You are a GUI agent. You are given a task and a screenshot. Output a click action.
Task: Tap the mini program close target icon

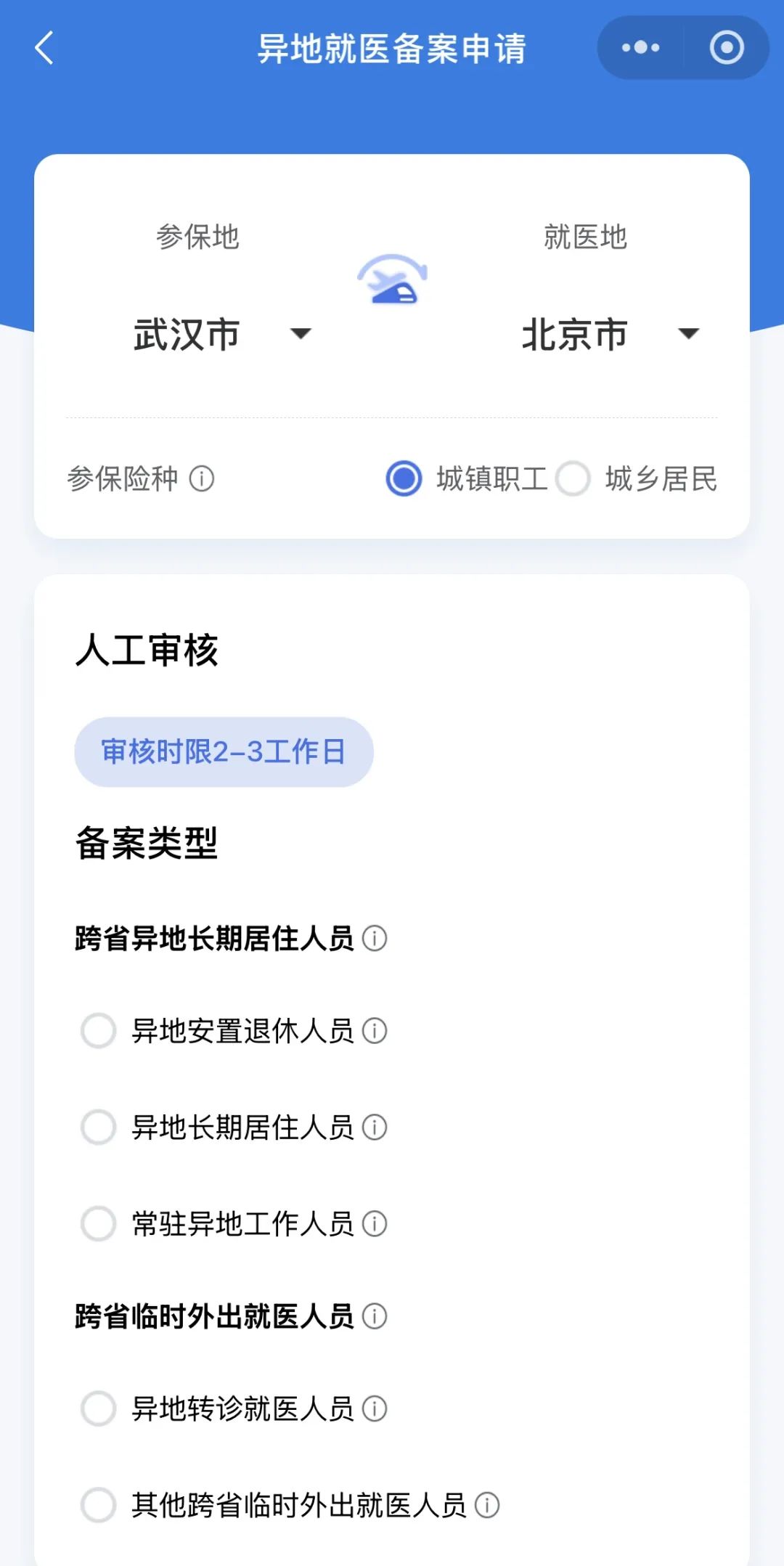pyautogui.click(x=726, y=48)
